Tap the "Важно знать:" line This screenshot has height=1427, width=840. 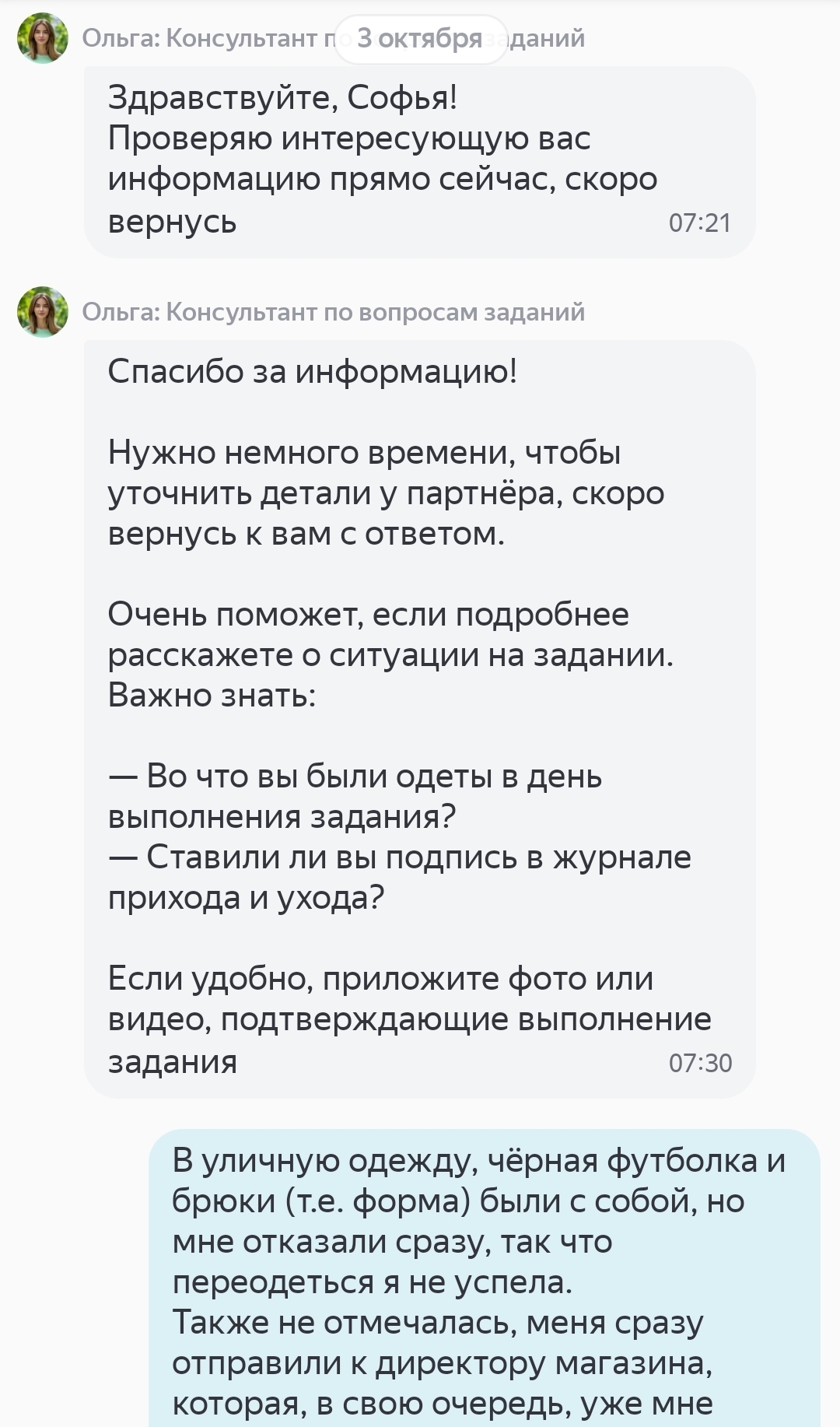point(212,695)
